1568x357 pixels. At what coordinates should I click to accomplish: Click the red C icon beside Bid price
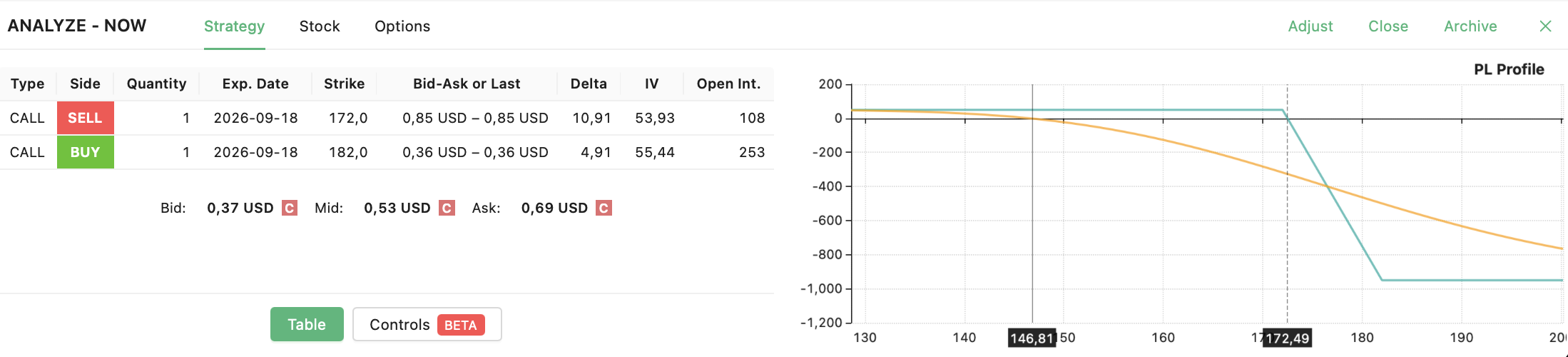290,208
